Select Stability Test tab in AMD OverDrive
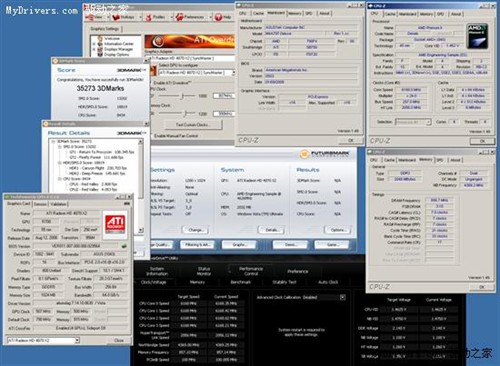The image size is (500, 366). point(284,282)
